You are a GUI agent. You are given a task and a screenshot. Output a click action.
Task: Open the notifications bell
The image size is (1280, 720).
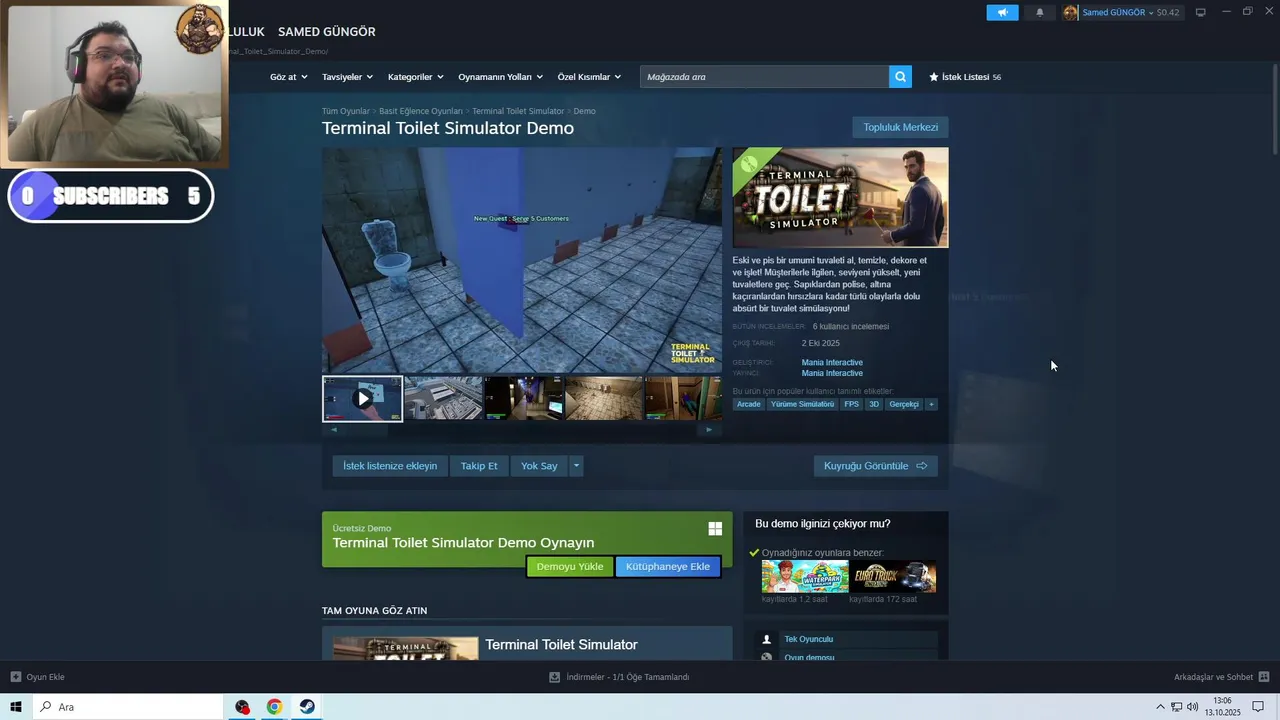[x=1039, y=12]
